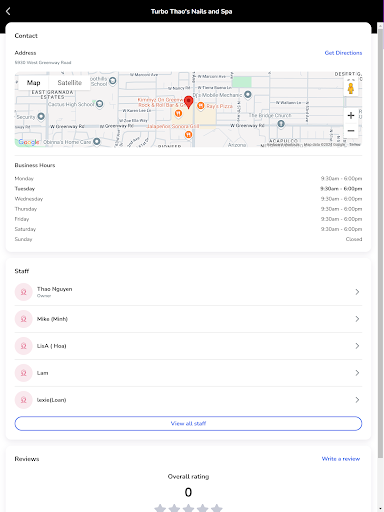
Task: Expand Thao Nguyen staff chevron
Action: pos(357,292)
